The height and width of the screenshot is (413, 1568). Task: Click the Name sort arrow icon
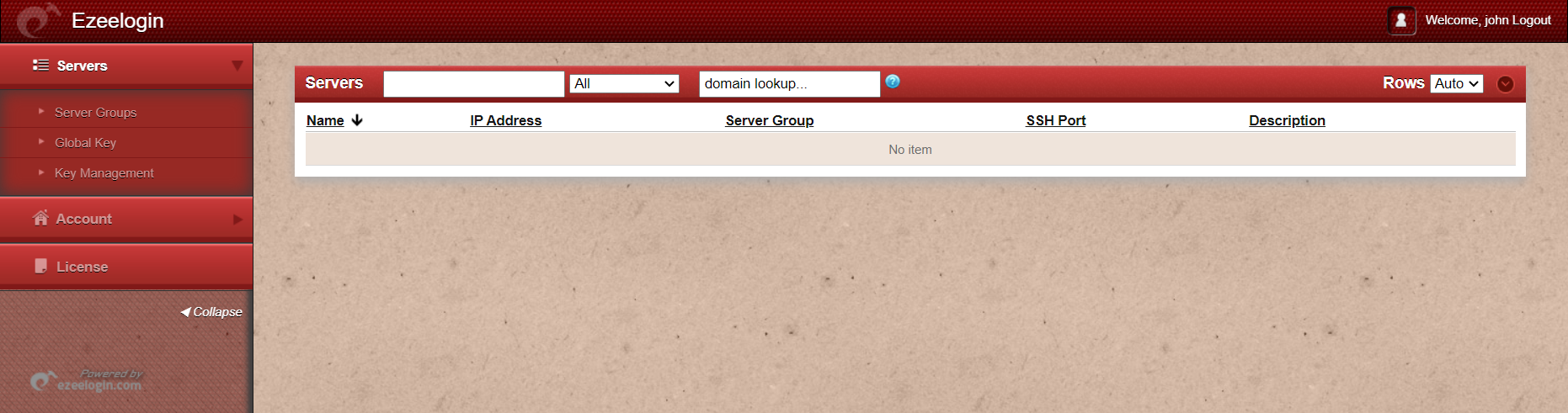pyautogui.click(x=357, y=120)
